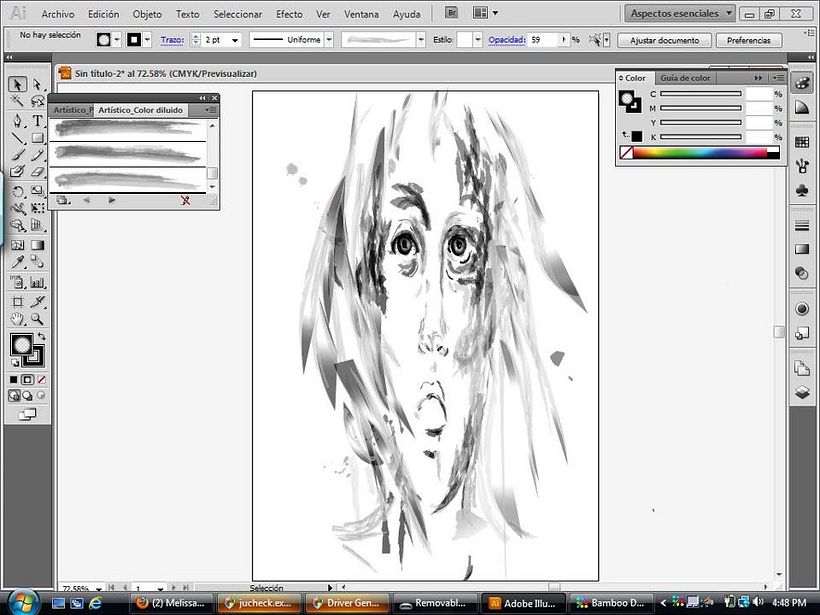This screenshot has width=820, height=615.
Task: Open the Swatches panel icon in dock
Action: [x=801, y=142]
